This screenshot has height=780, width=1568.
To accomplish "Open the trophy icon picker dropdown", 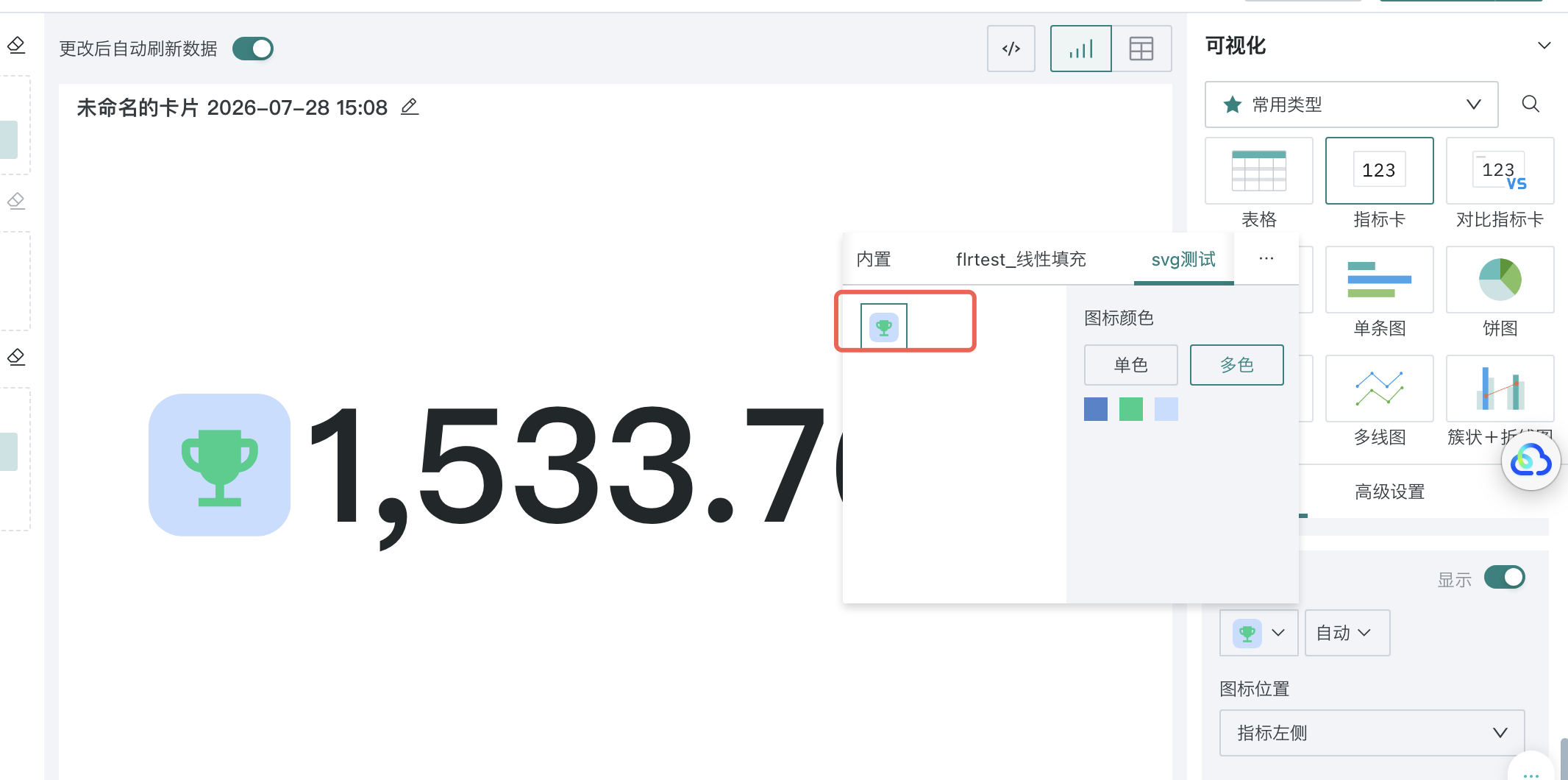I will 1259,633.
